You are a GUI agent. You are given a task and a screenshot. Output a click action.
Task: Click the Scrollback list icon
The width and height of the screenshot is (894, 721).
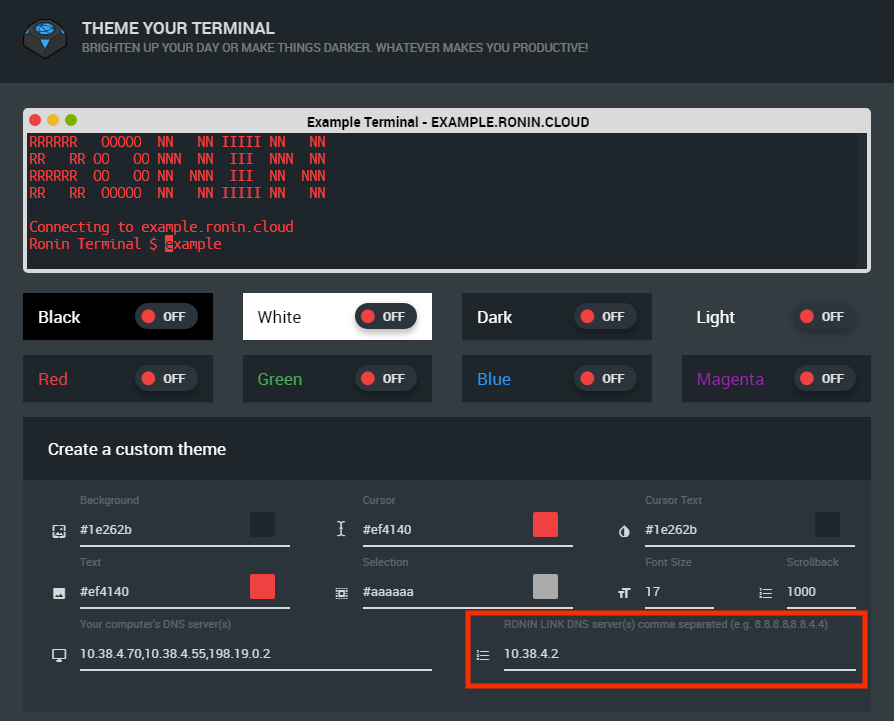[x=766, y=593]
